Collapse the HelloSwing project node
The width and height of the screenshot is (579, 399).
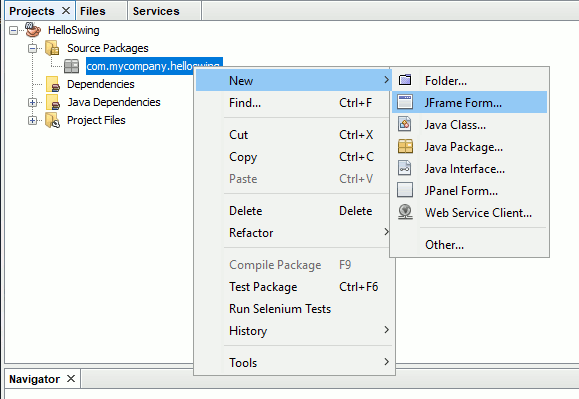click(13, 30)
